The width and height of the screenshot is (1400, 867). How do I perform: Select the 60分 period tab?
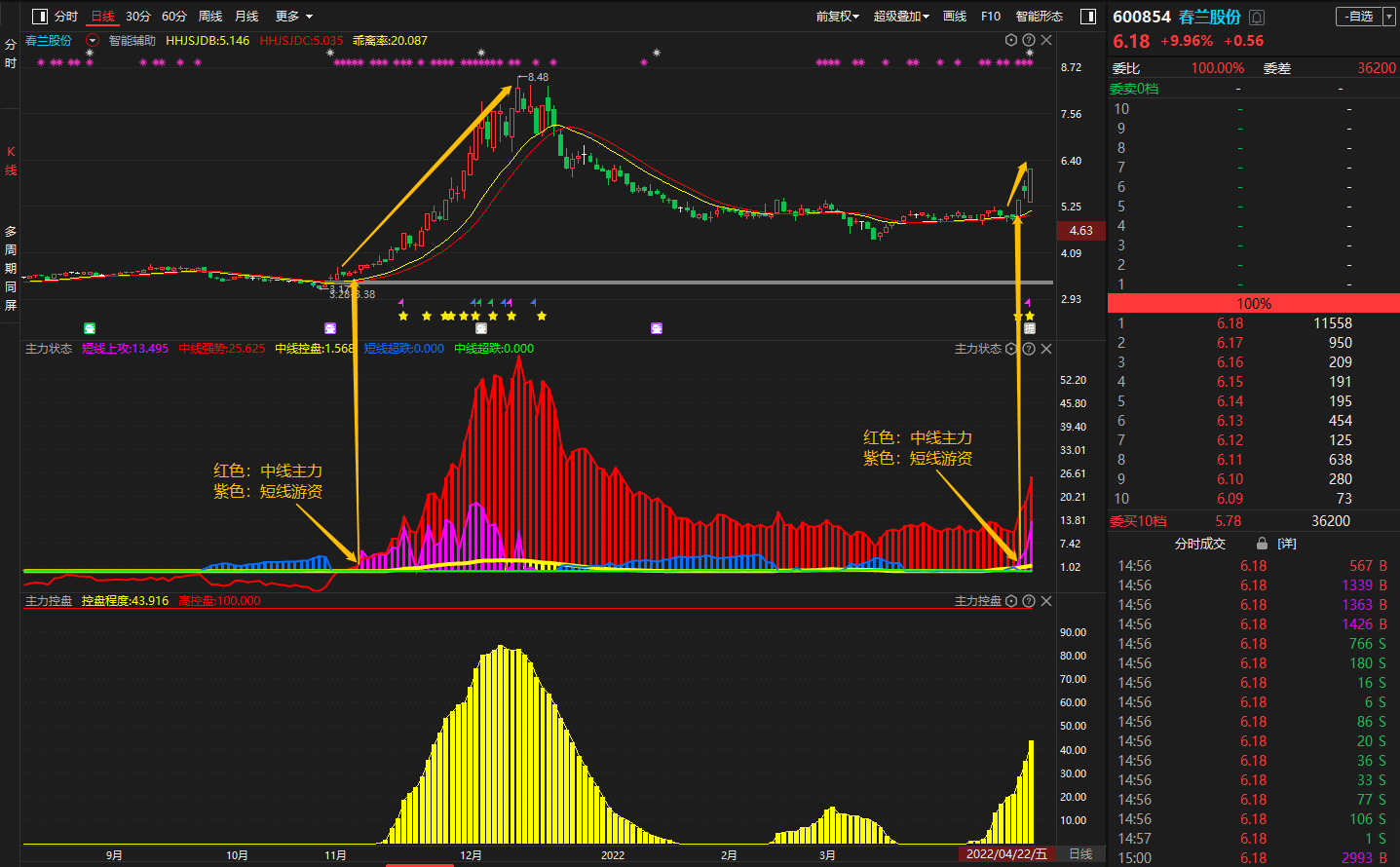(174, 17)
